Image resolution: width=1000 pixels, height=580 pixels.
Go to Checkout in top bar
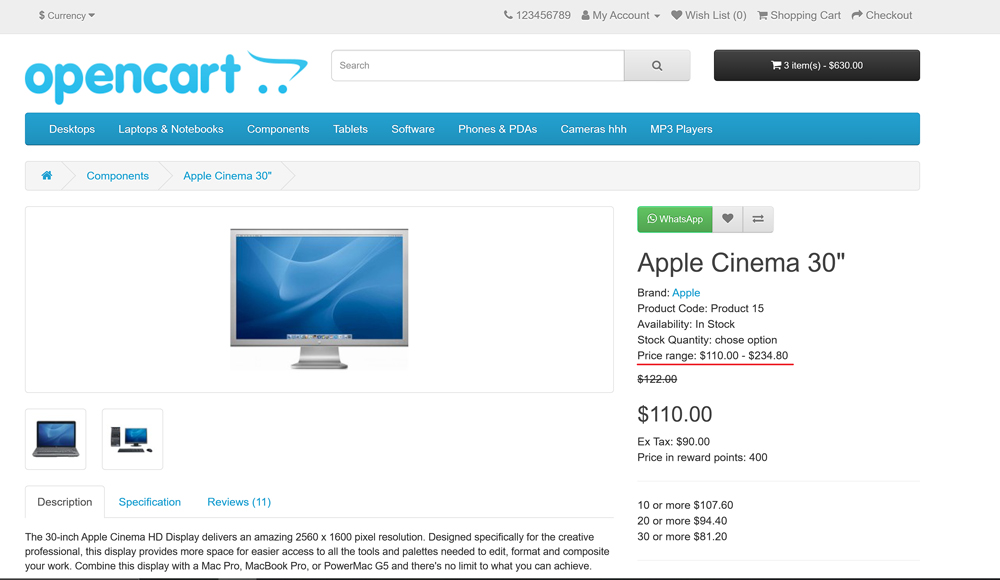coord(882,15)
